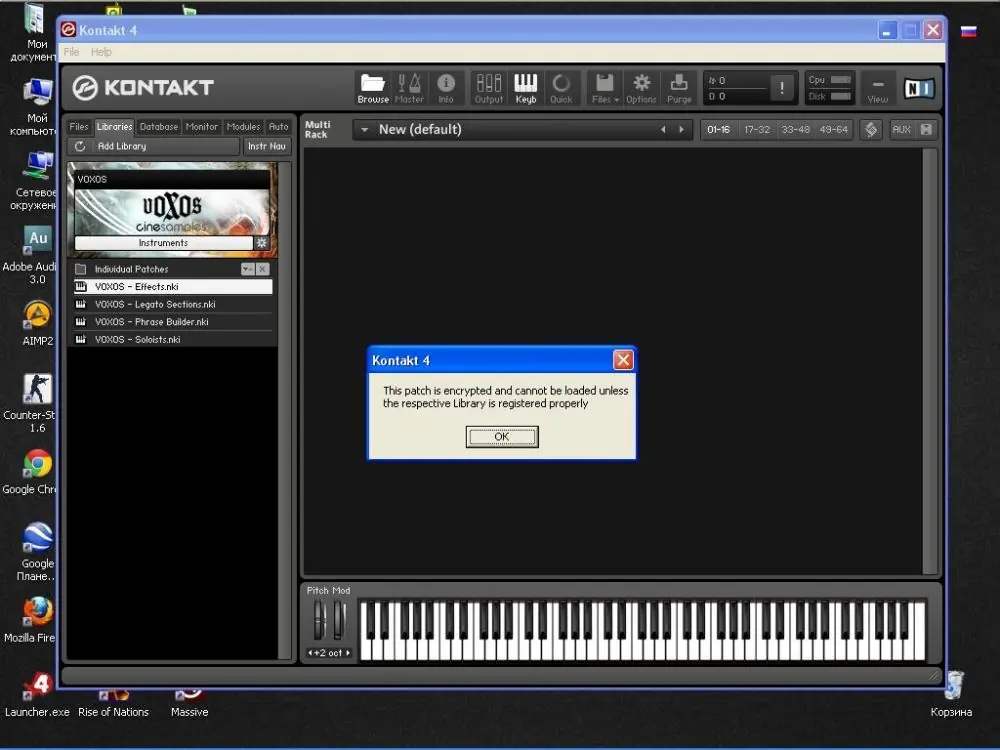The image size is (1000, 750).
Task: Switch to the Modules tab
Action: pos(244,127)
